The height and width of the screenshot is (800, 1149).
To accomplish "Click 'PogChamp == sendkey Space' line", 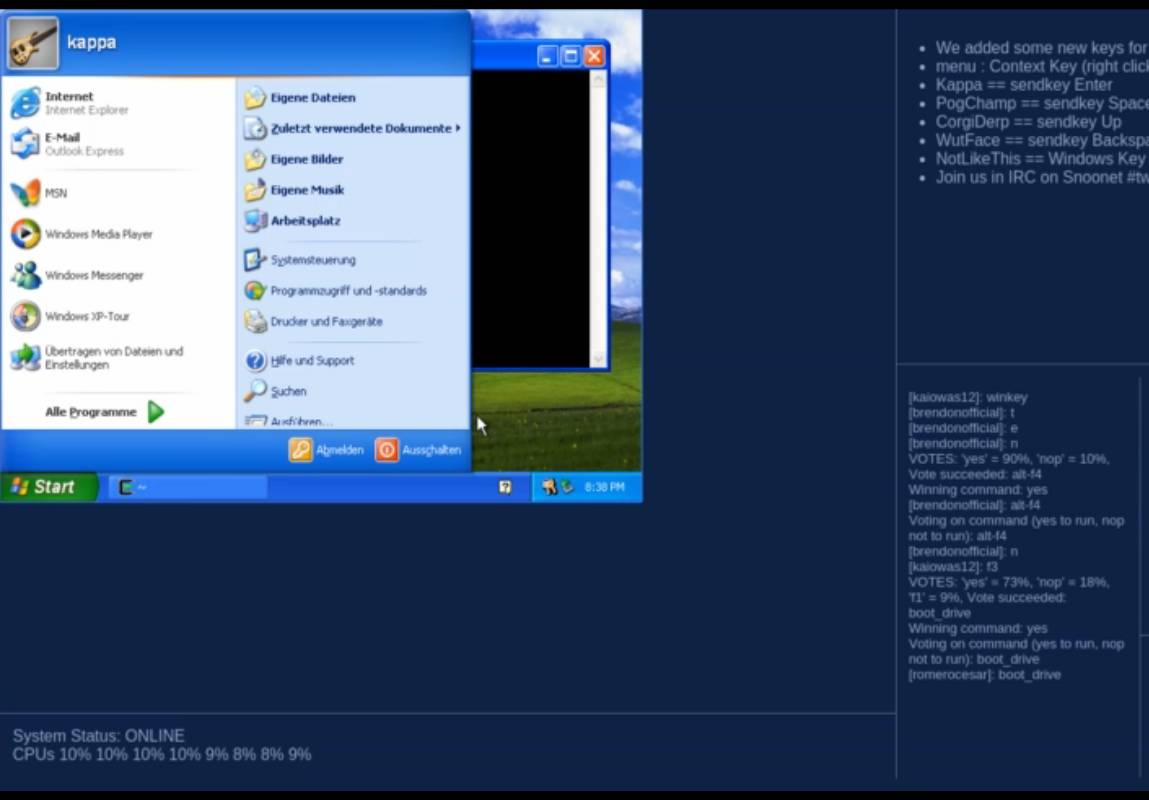I will click(1042, 103).
